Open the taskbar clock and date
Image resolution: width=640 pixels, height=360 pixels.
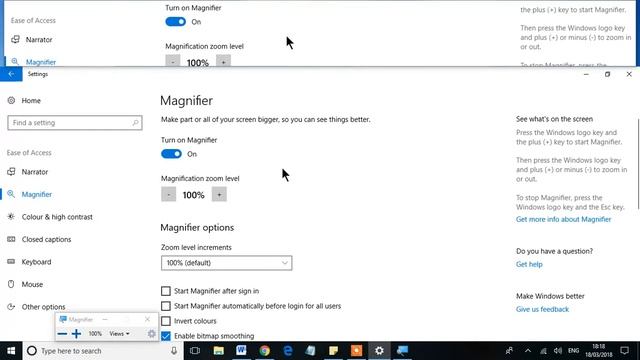pyautogui.click(x=598, y=351)
